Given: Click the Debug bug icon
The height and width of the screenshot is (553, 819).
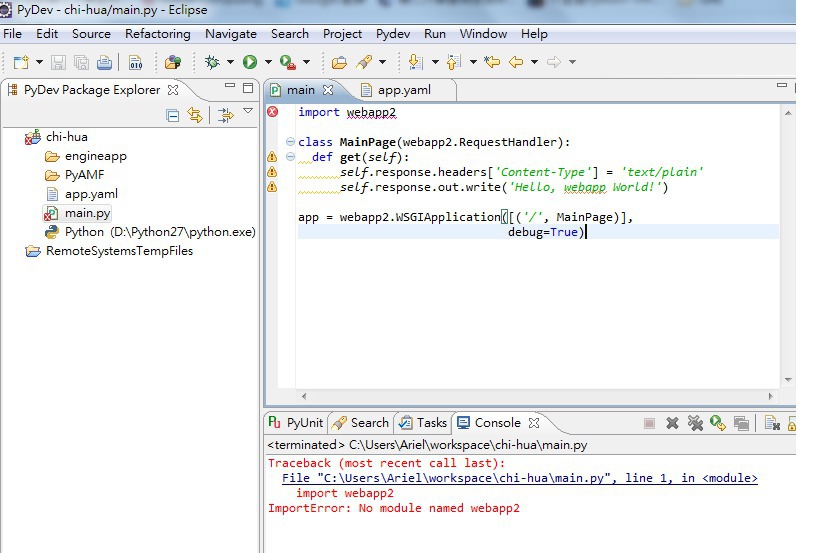Looking at the screenshot, I should 211,62.
